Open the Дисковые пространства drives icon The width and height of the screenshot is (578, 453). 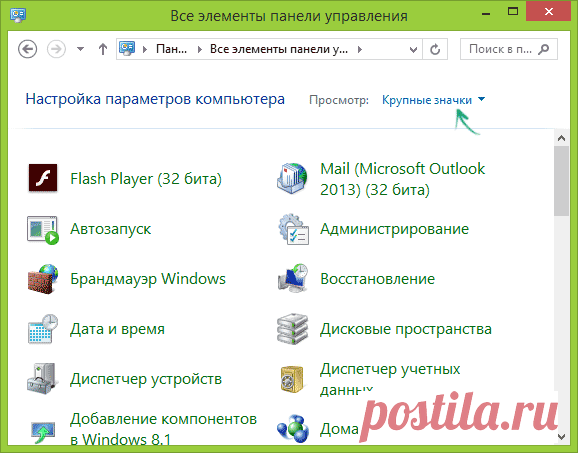click(292, 329)
